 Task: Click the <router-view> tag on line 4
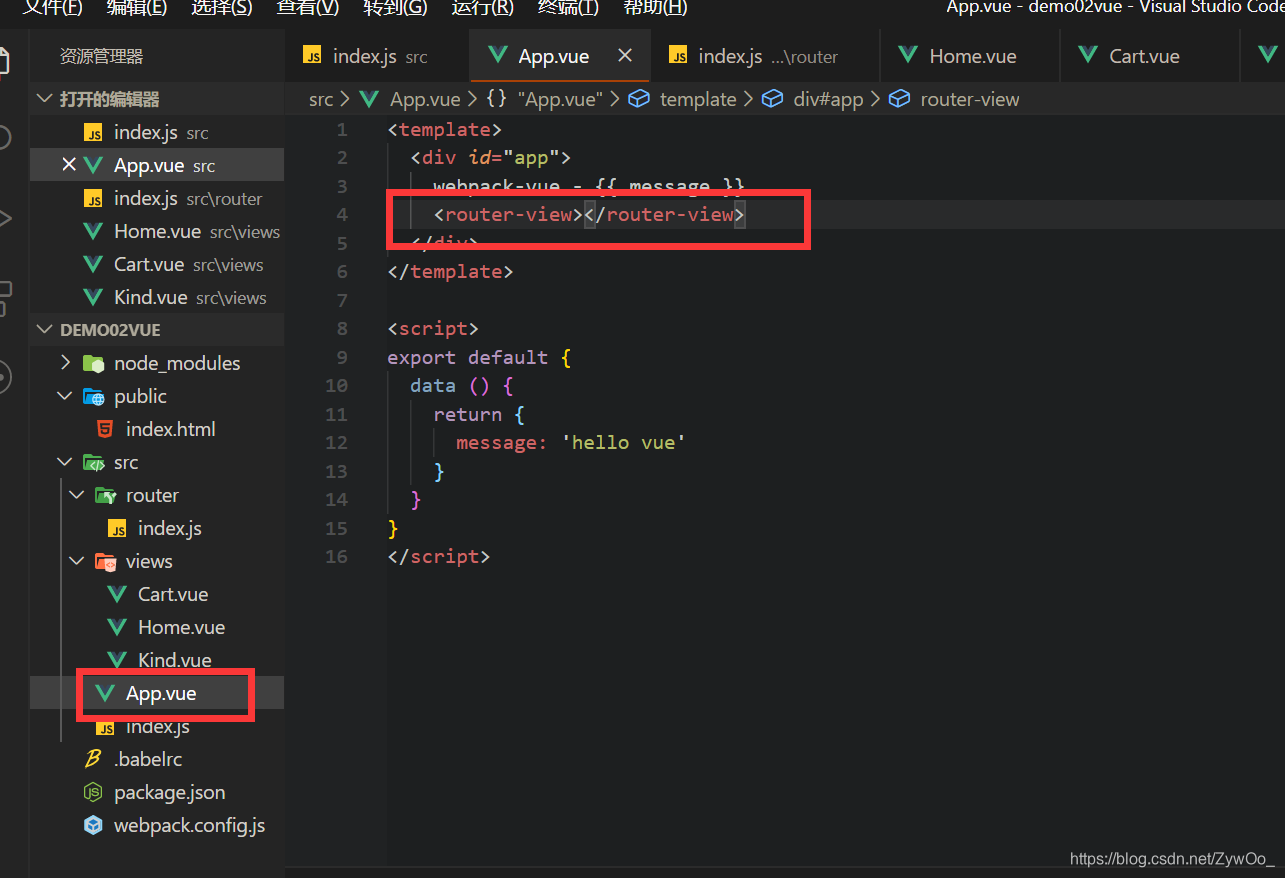click(x=509, y=214)
